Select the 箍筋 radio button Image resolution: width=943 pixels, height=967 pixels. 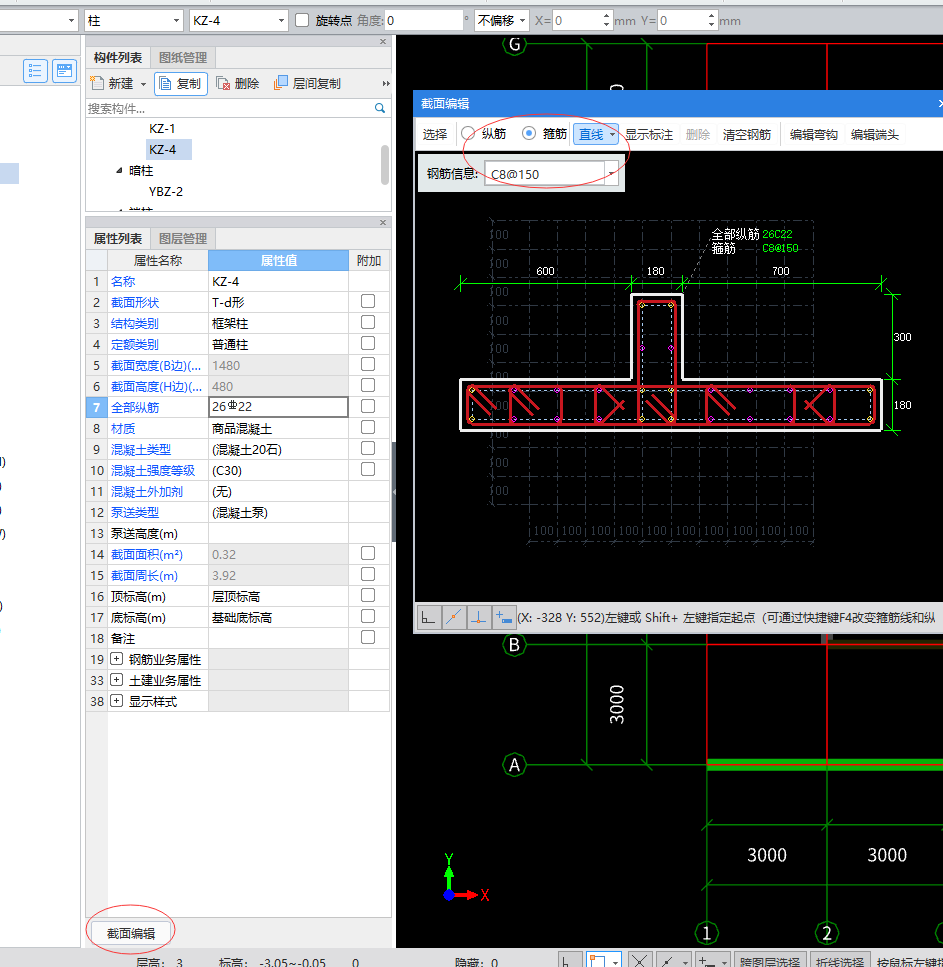pos(529,133)
